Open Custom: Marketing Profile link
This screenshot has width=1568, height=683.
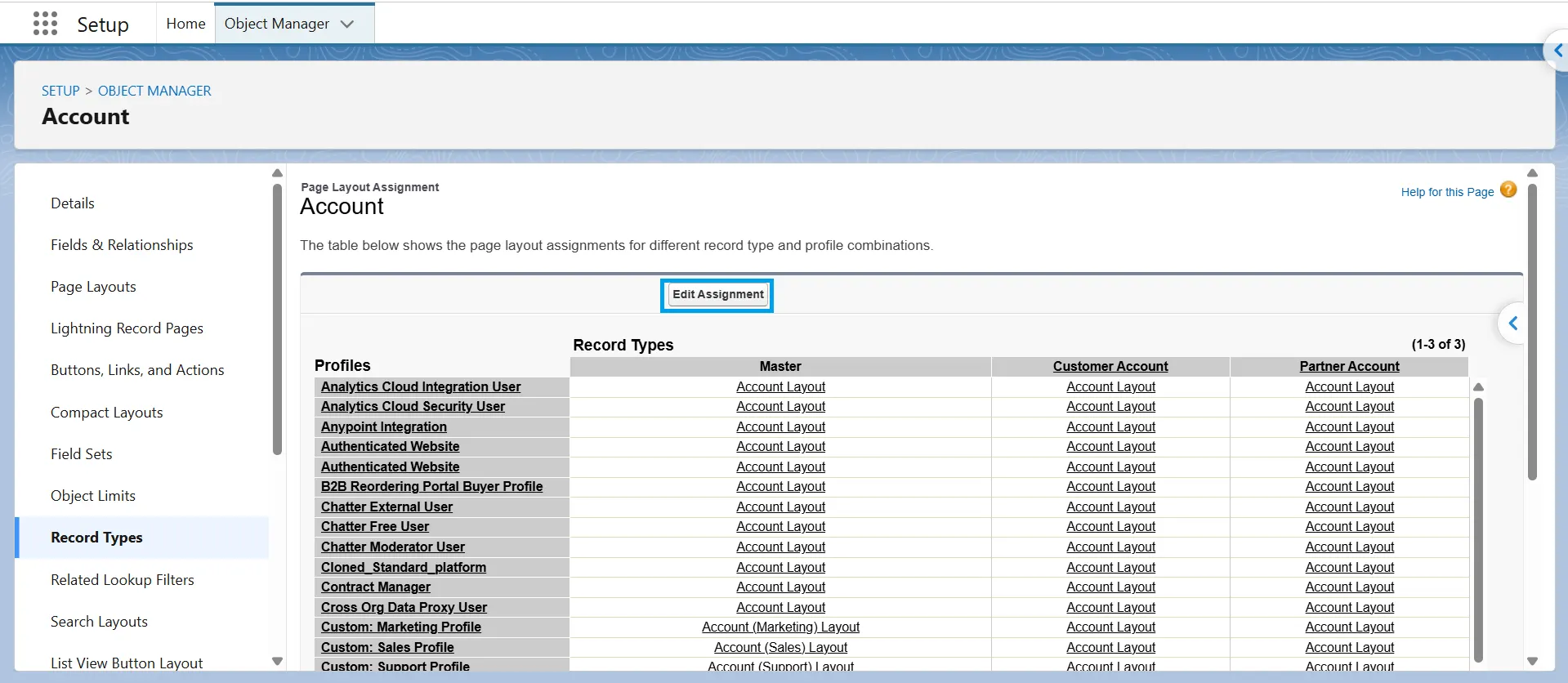[x=401, y=627]
